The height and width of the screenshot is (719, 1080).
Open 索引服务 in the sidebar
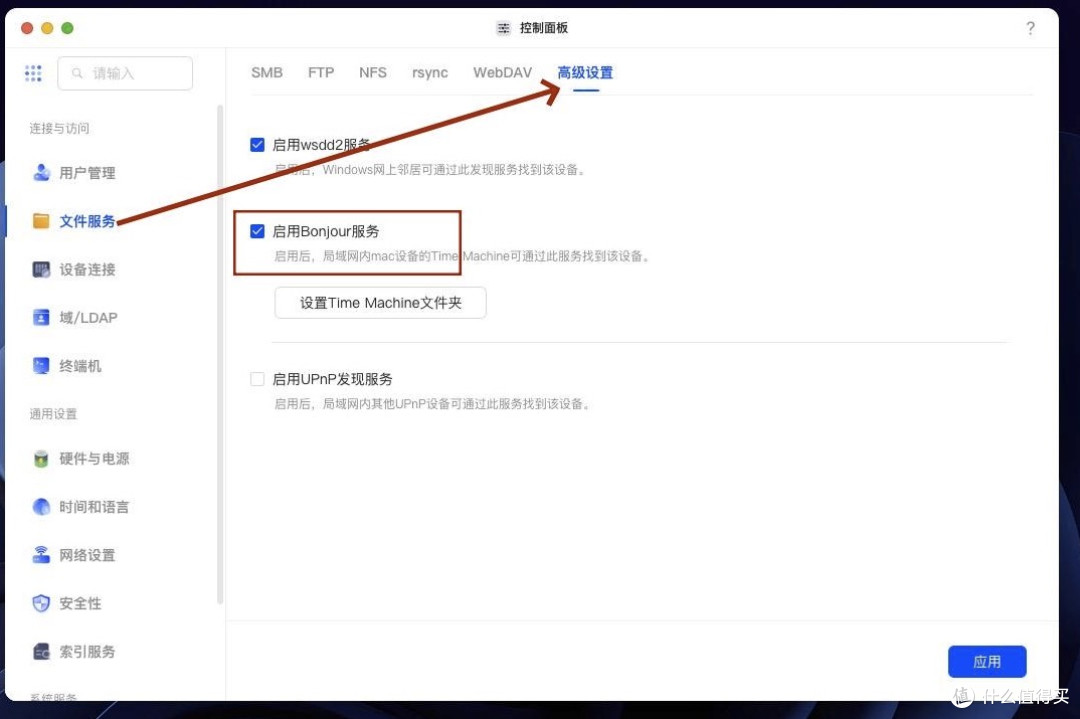click(87, 652)
